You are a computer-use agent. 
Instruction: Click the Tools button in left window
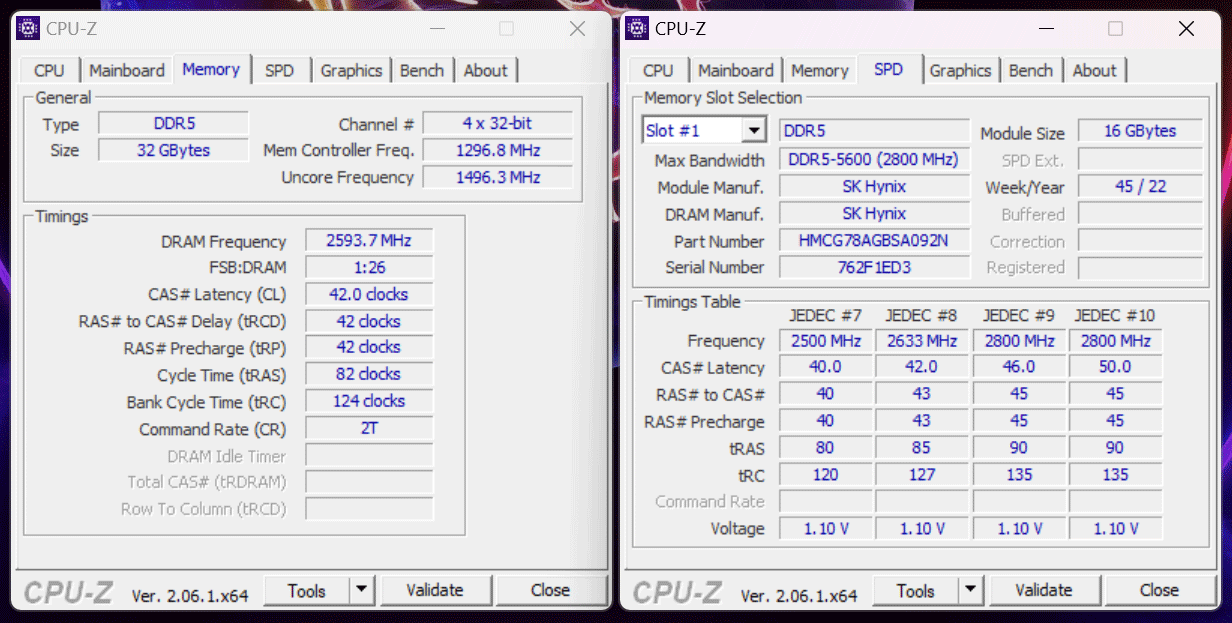pyautogui.click(x=307, y=590)
